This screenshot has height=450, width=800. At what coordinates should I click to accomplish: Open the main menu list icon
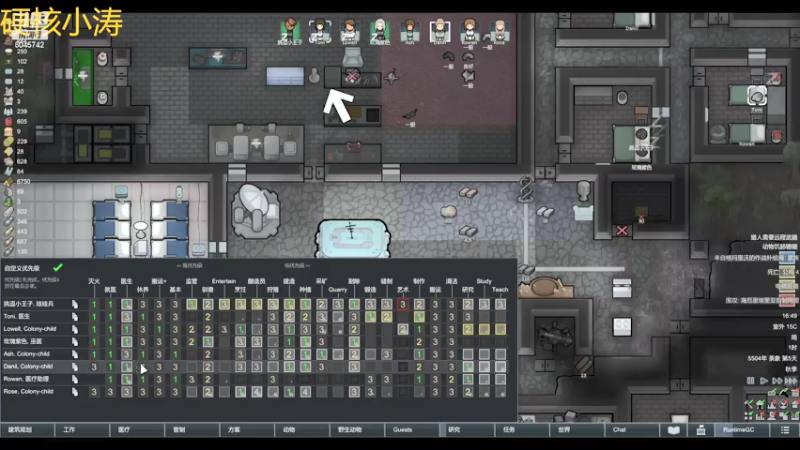785,430
